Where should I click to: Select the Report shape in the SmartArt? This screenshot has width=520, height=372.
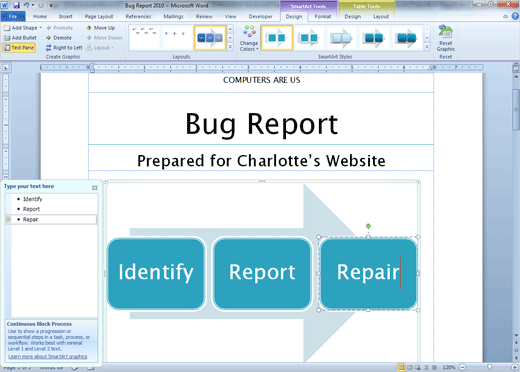(x=262, y=273)
